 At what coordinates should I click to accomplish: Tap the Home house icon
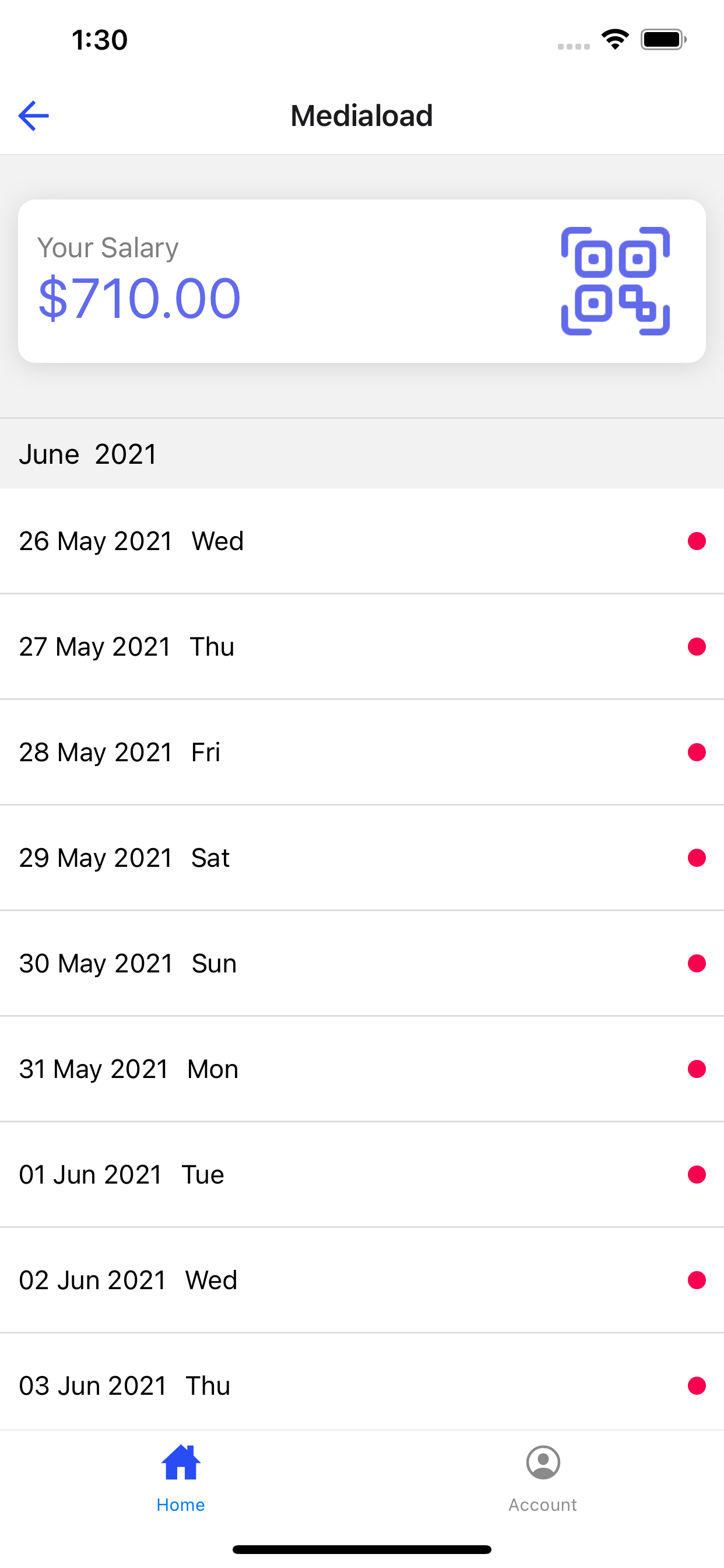click(x=181, y=1462)
